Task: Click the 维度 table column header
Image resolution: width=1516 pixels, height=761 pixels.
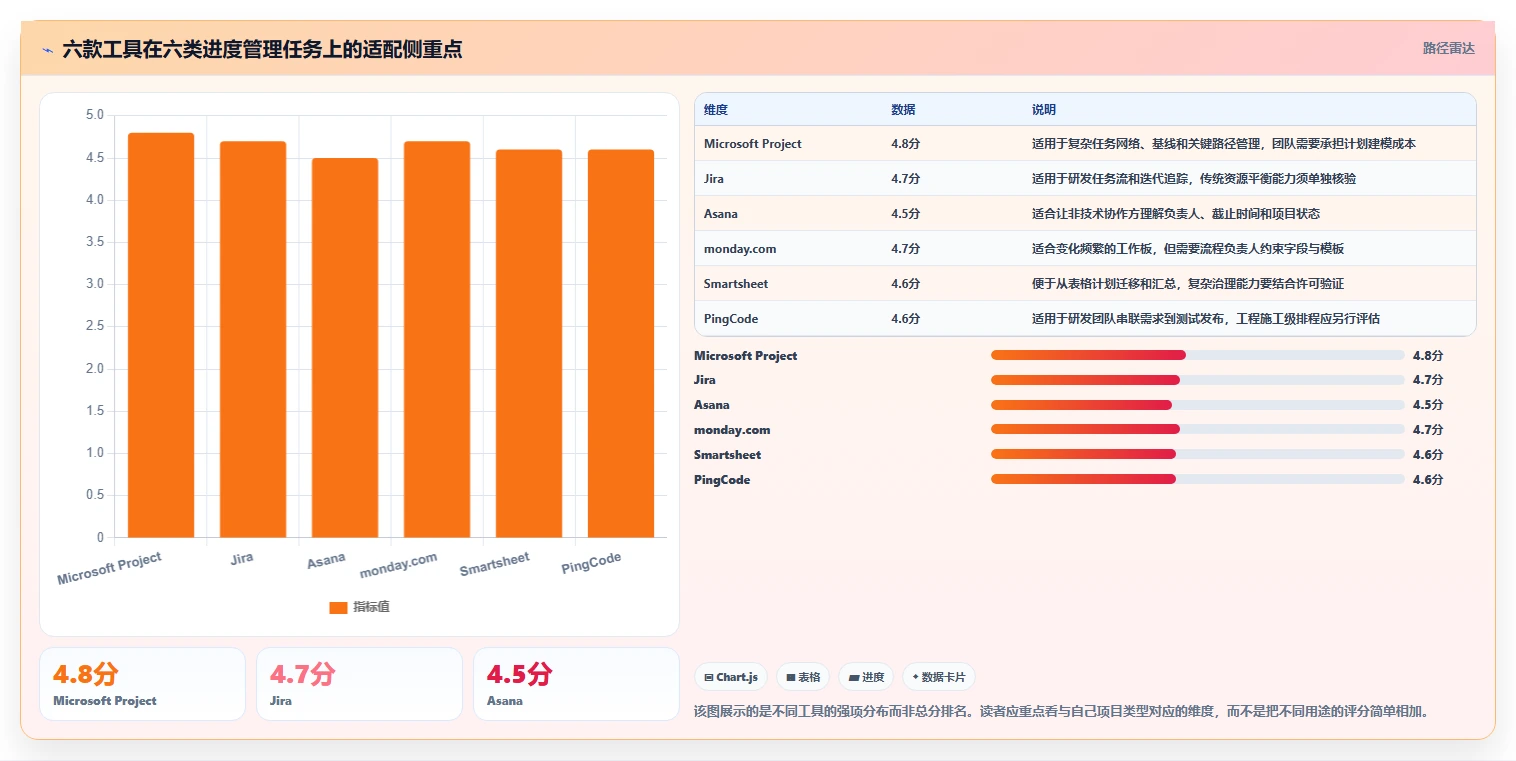Action: click(x=715, y=110)
